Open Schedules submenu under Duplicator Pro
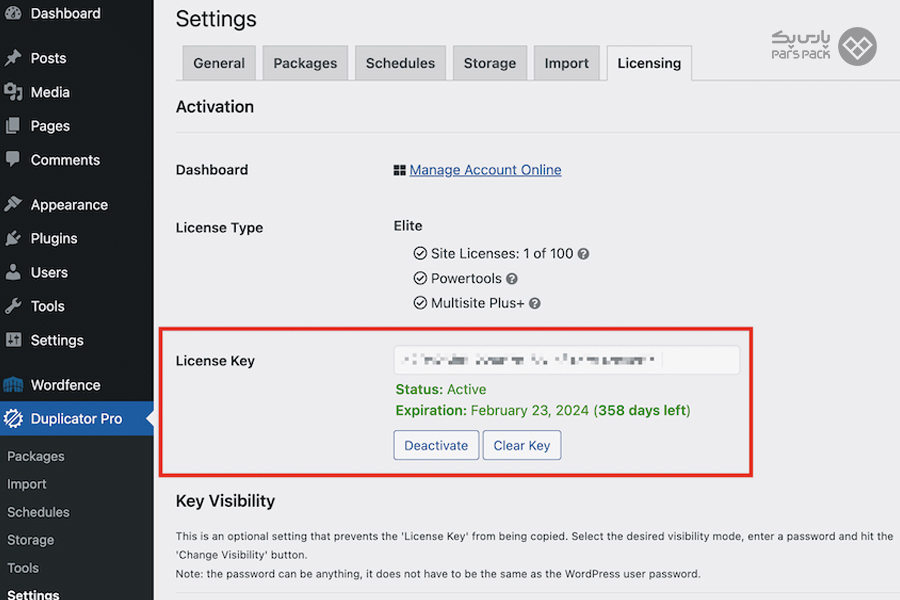The height and width of the screenshot is (600, 900). (x=38, y=512)
